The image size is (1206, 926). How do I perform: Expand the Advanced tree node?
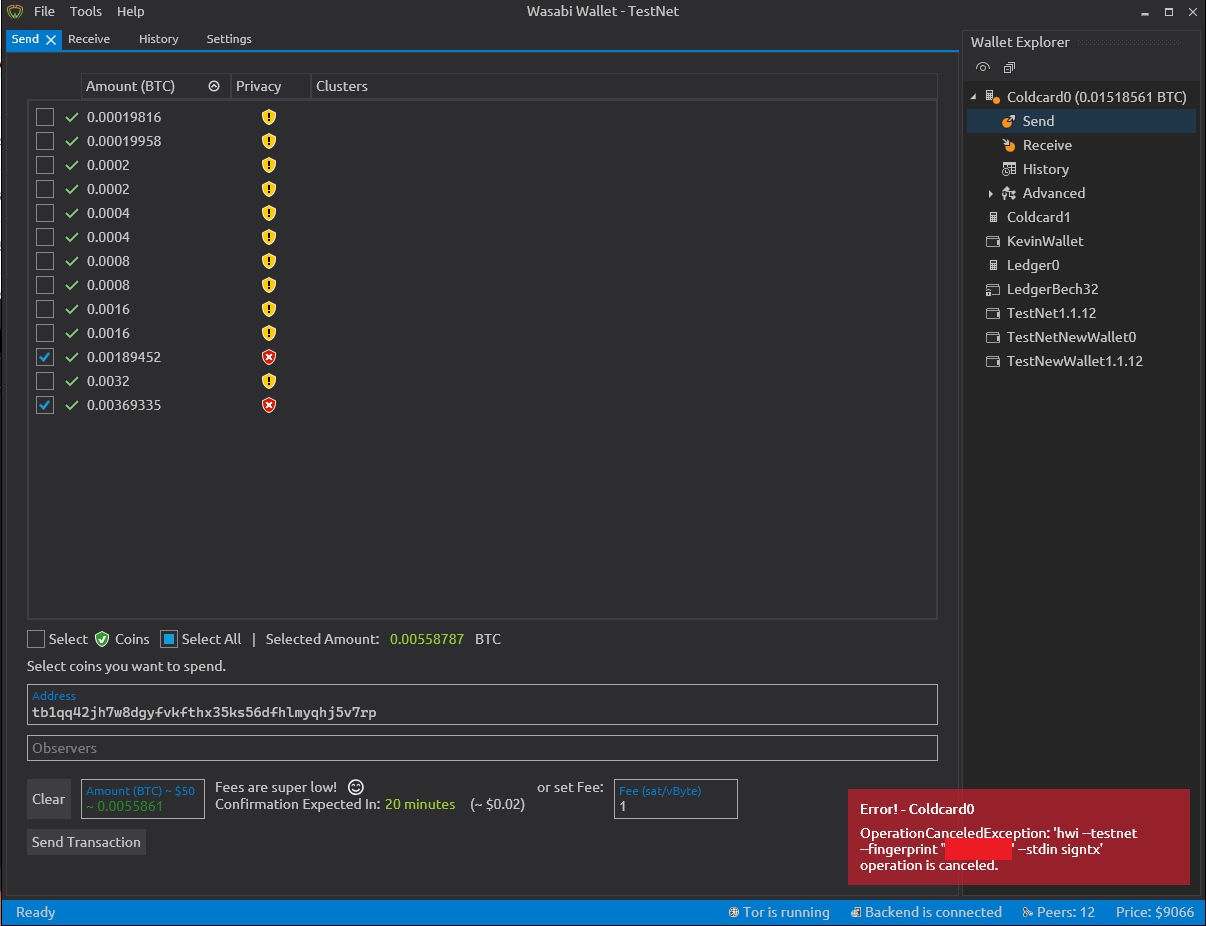pyautogui.click(x=990, y=193)
